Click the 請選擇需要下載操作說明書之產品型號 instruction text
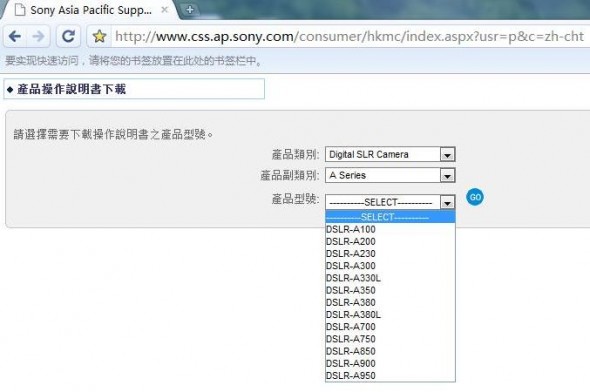Image resolution: width=590 pixels, height=392 pixels. (x=114, y=134)
